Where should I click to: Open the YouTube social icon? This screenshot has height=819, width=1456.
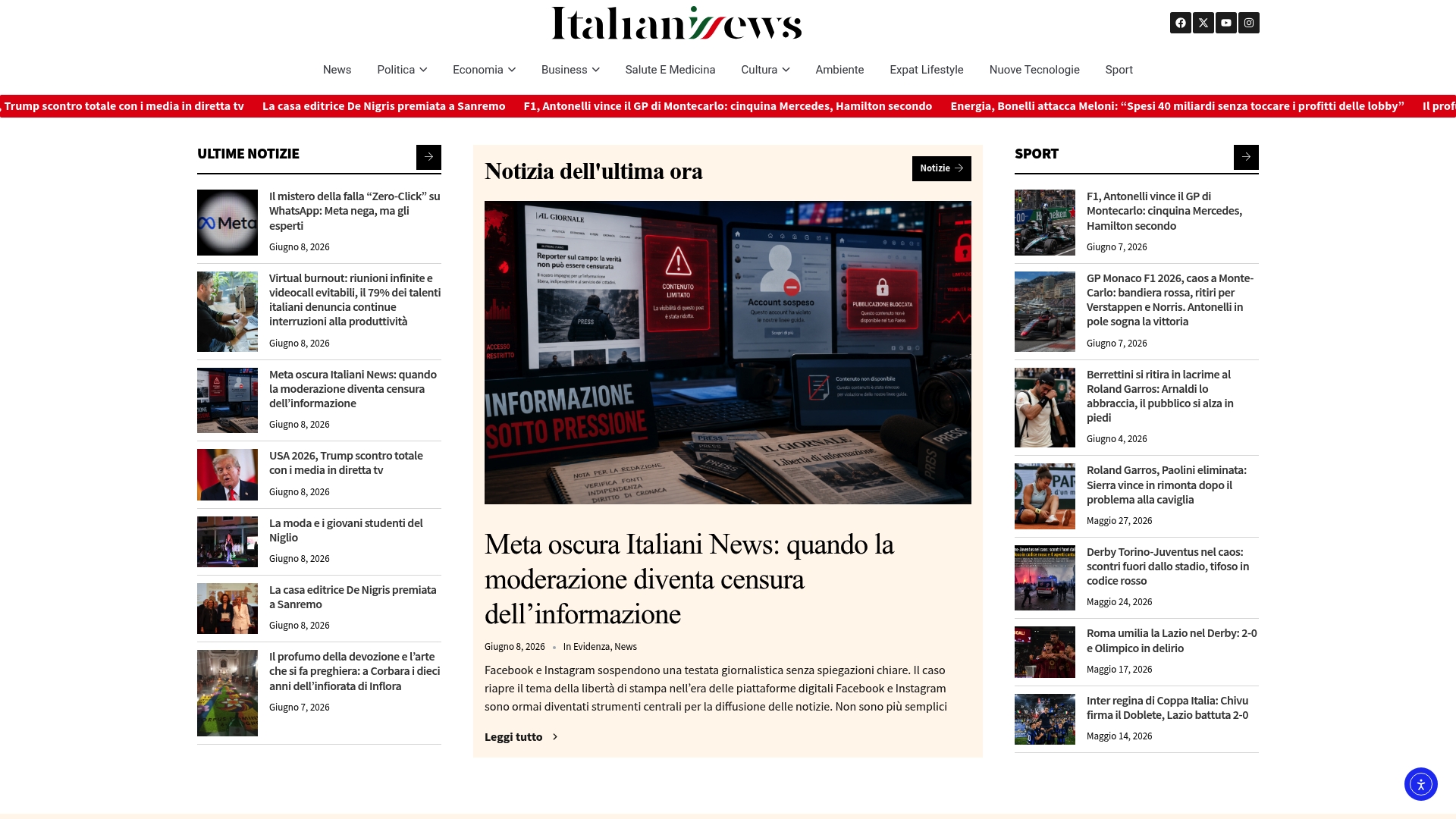tap(1226, 23)
